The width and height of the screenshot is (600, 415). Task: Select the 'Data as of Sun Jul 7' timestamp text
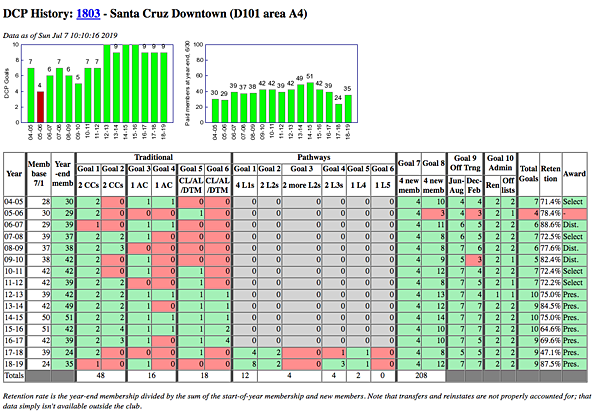tap(60, 36)
